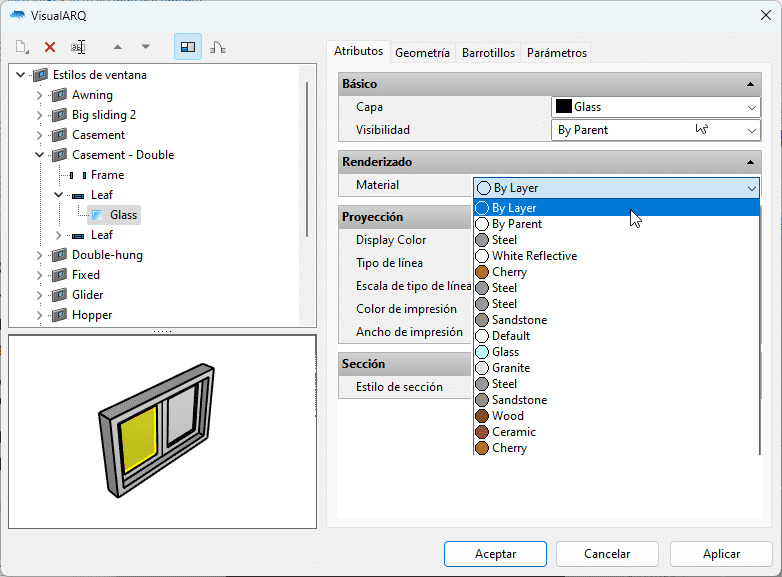Select Wood material from list
The image size is (782, 577).
click(x=616, y=416)
